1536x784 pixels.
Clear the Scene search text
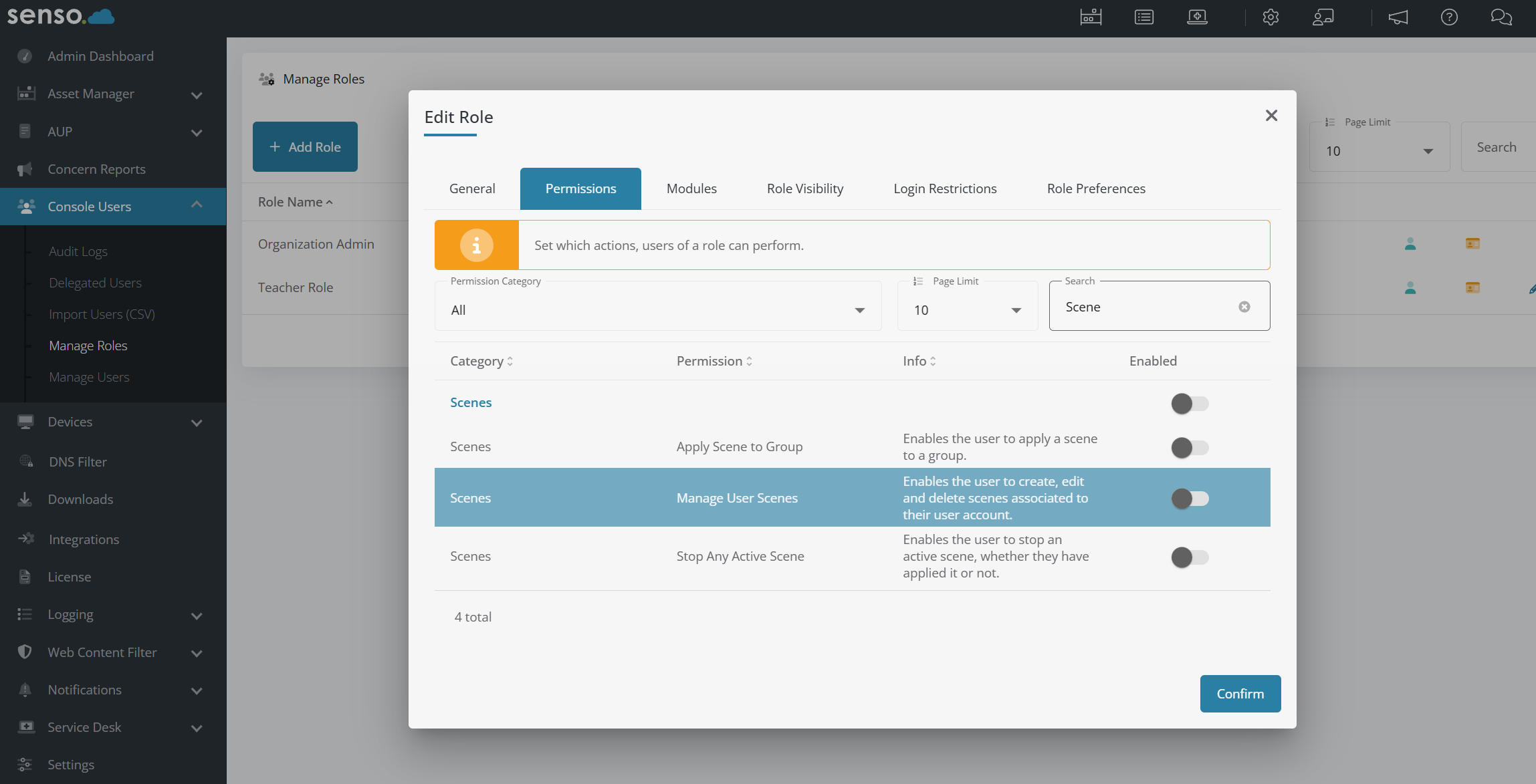1244,307
